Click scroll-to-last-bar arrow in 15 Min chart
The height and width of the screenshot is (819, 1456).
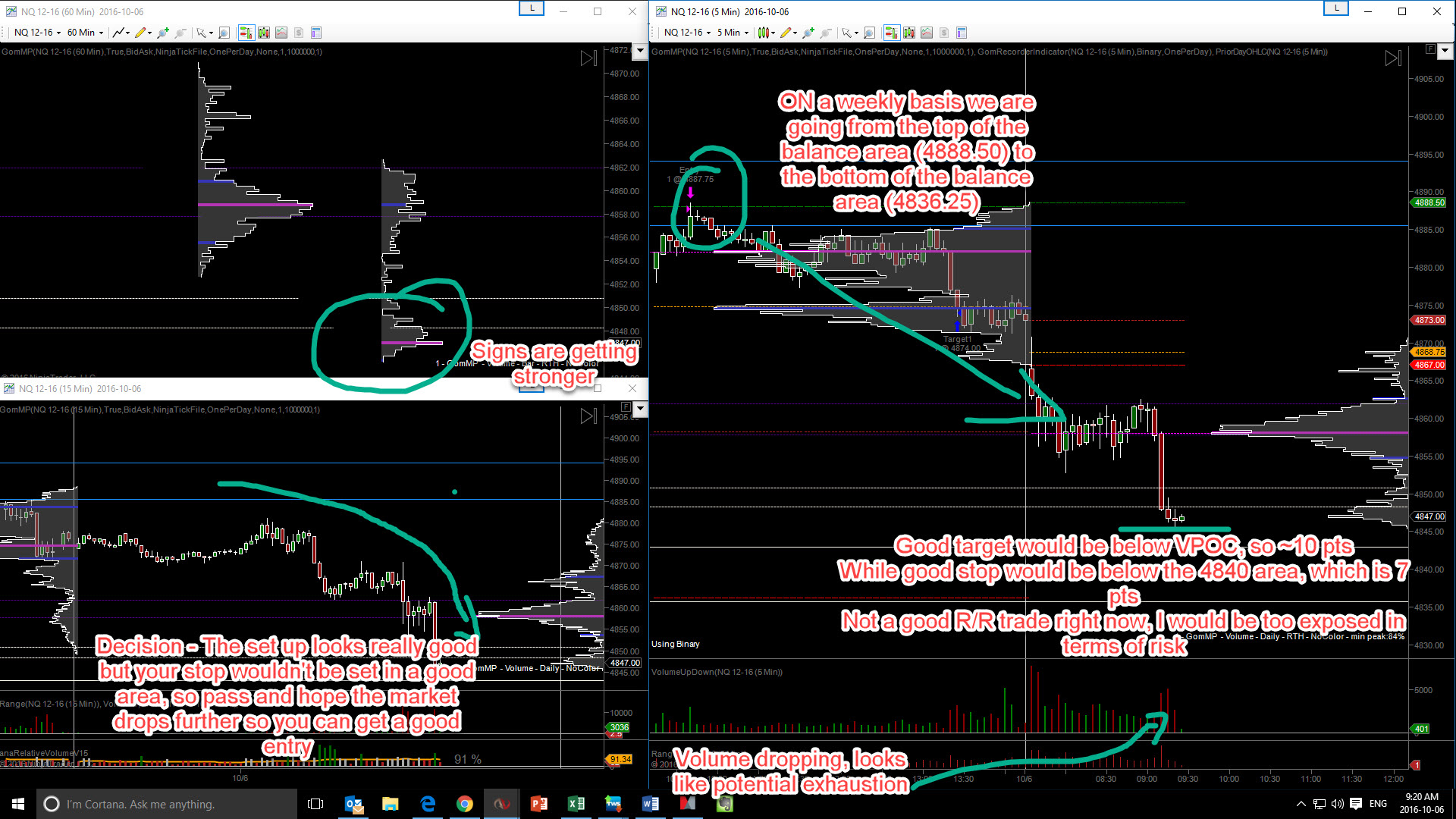point(588,416)
